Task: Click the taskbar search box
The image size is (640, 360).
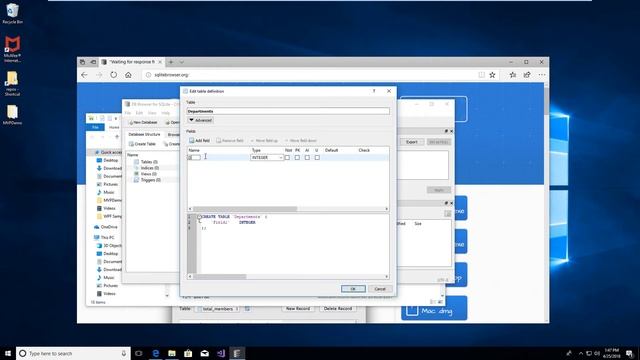Action: (73, 353)
